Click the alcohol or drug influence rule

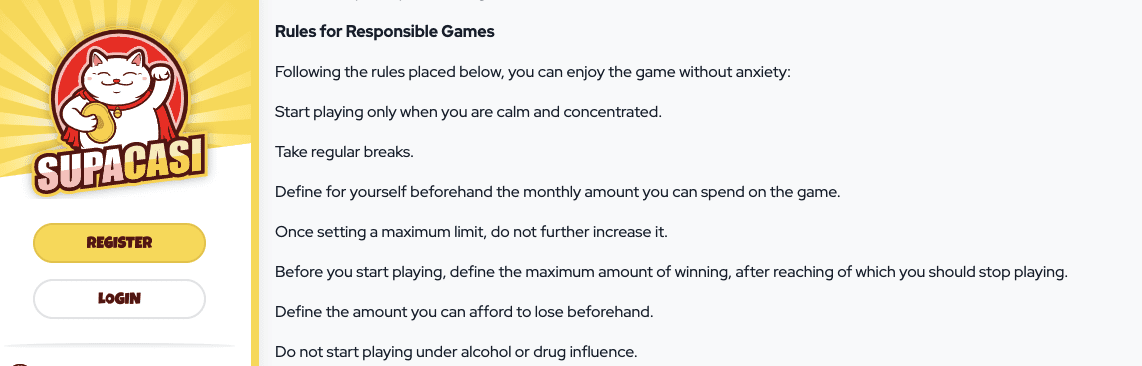pyautogui.click(x=456, y=353)
